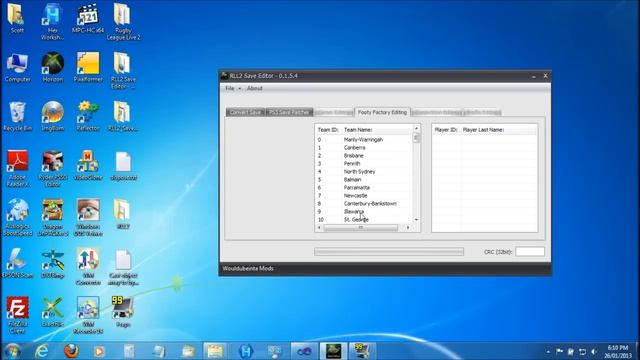Click the CRC (32bit) input field
The height and width of the screenshot is (360, 640).
point(530,252)
